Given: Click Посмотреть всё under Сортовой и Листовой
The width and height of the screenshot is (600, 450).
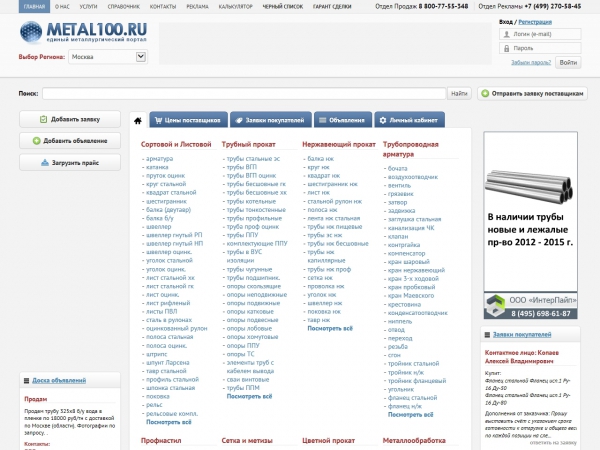Looking at the screenshot, I should point(169,422).
